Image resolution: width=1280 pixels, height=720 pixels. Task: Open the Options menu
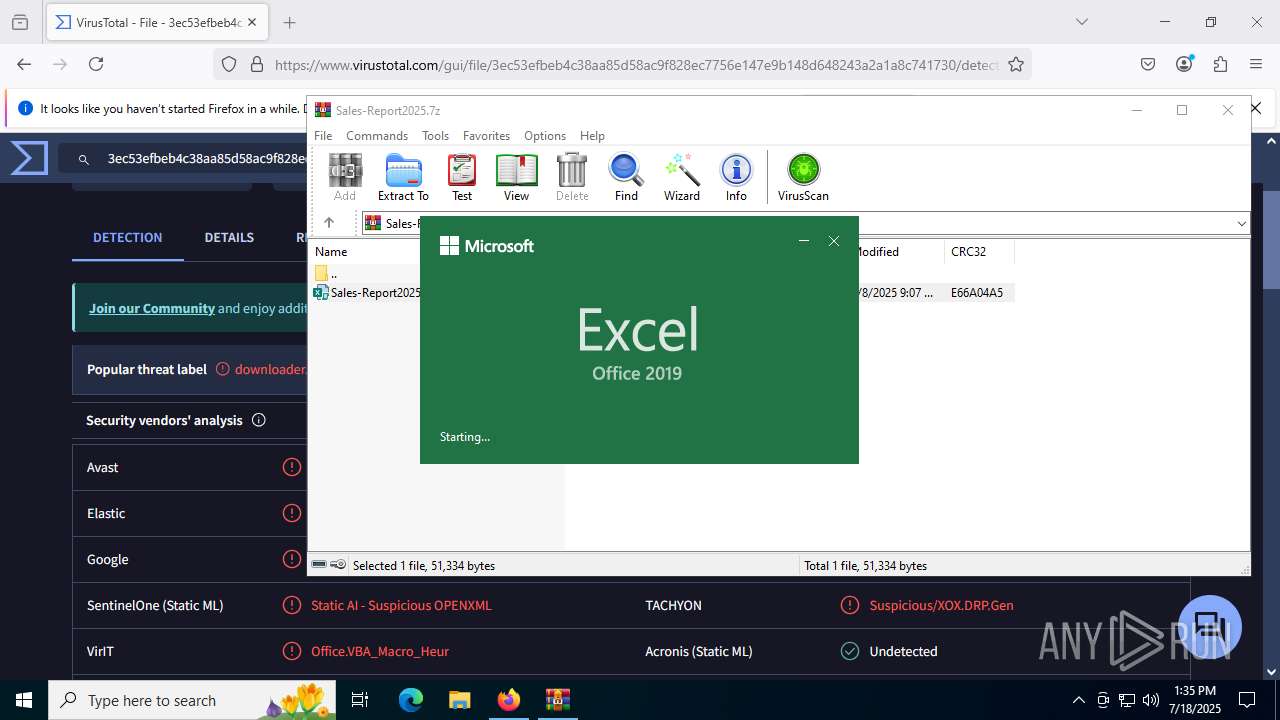click(x=545, y=136)
